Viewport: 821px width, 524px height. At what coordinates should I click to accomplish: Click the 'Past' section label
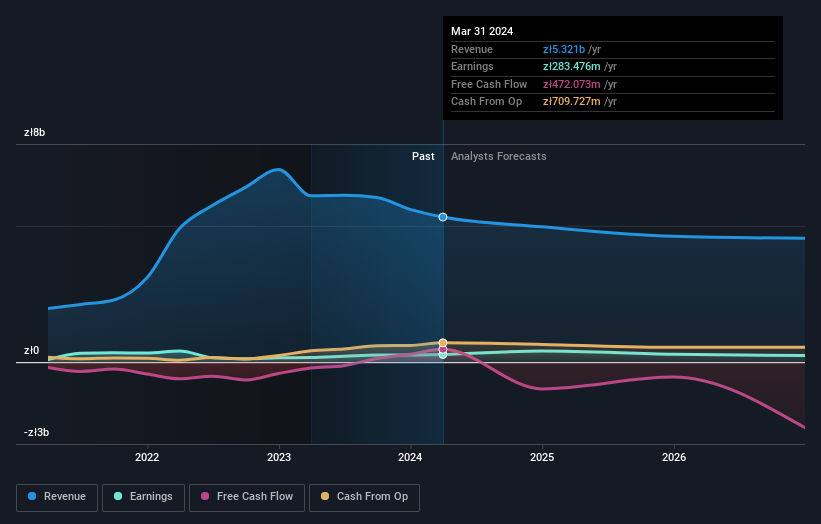(423, 156)
